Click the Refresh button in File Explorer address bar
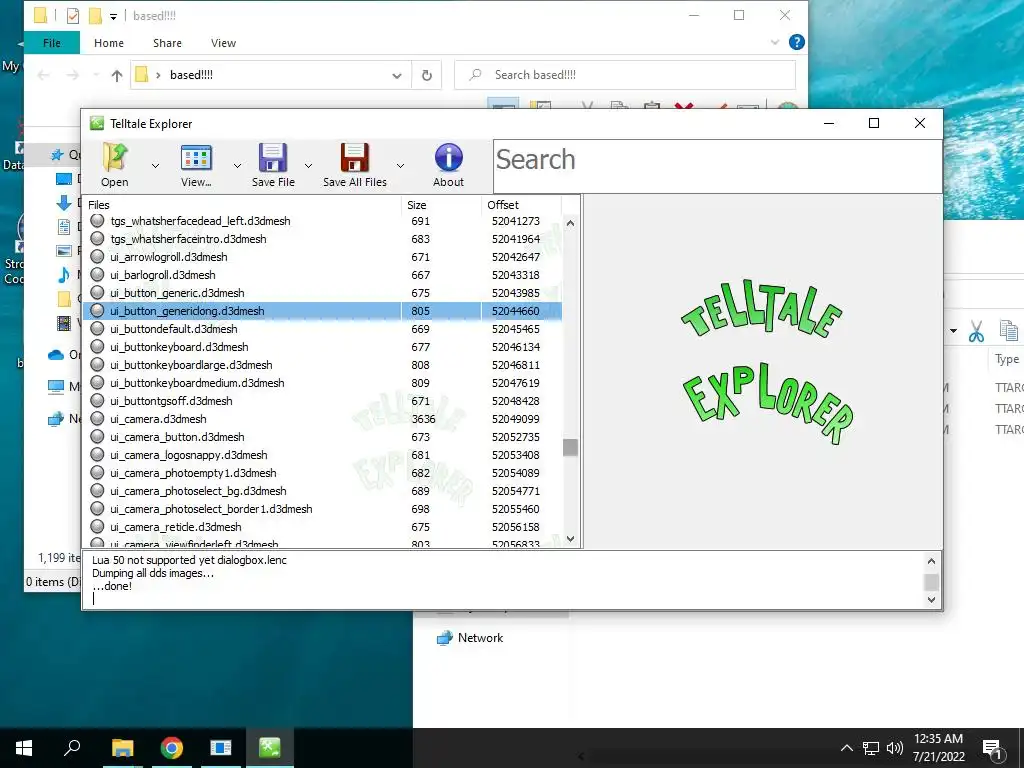 426,75
